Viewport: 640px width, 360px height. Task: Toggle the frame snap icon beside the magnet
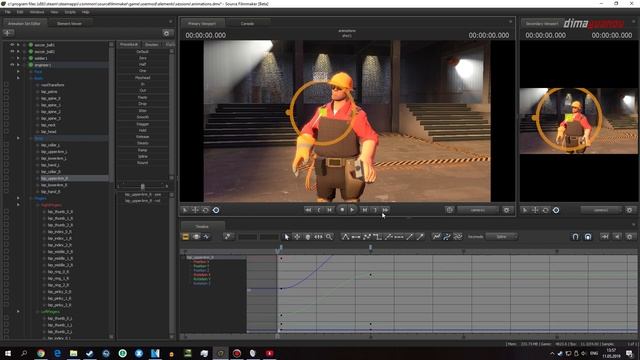tap(588, 237)
